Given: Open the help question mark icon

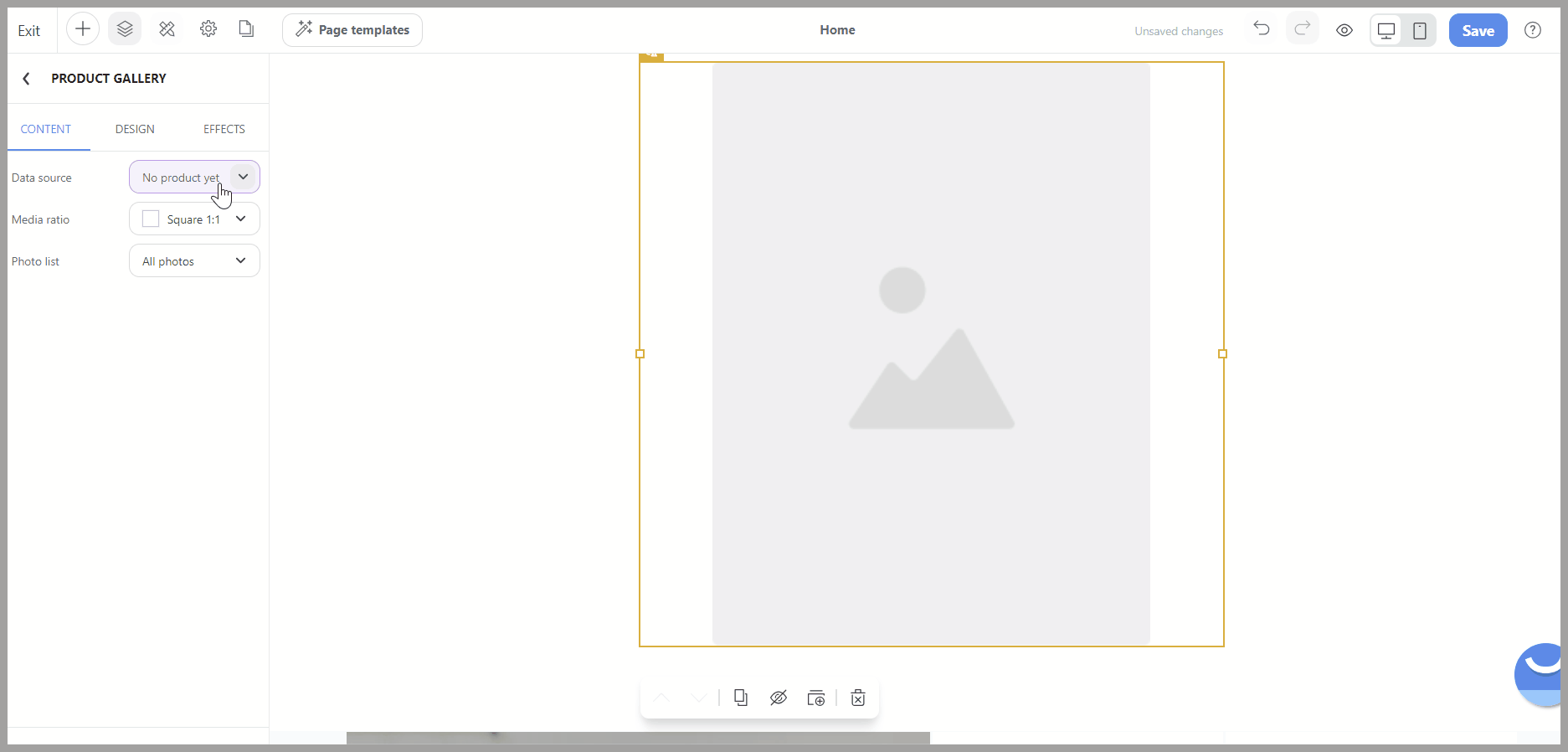Looking at the screenshot, I should tap(1532, 30).
